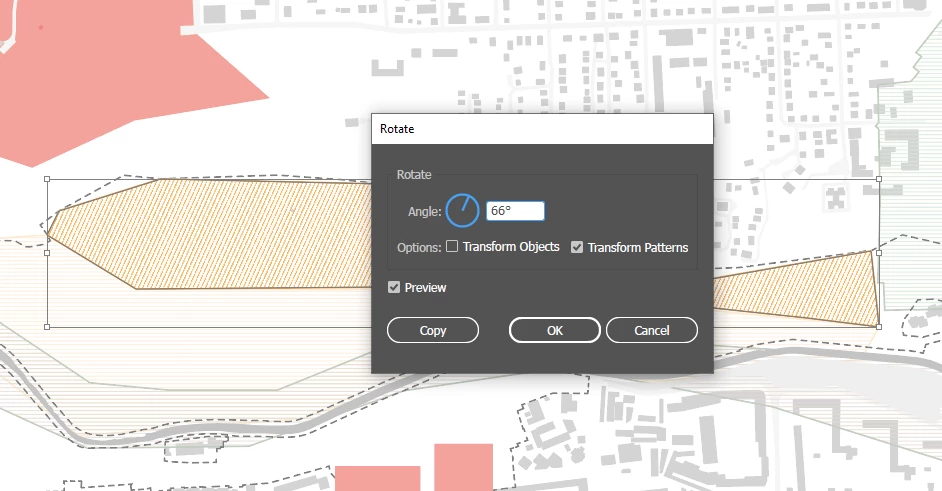Uncheck Transform Patterns option

pos(577,247)
